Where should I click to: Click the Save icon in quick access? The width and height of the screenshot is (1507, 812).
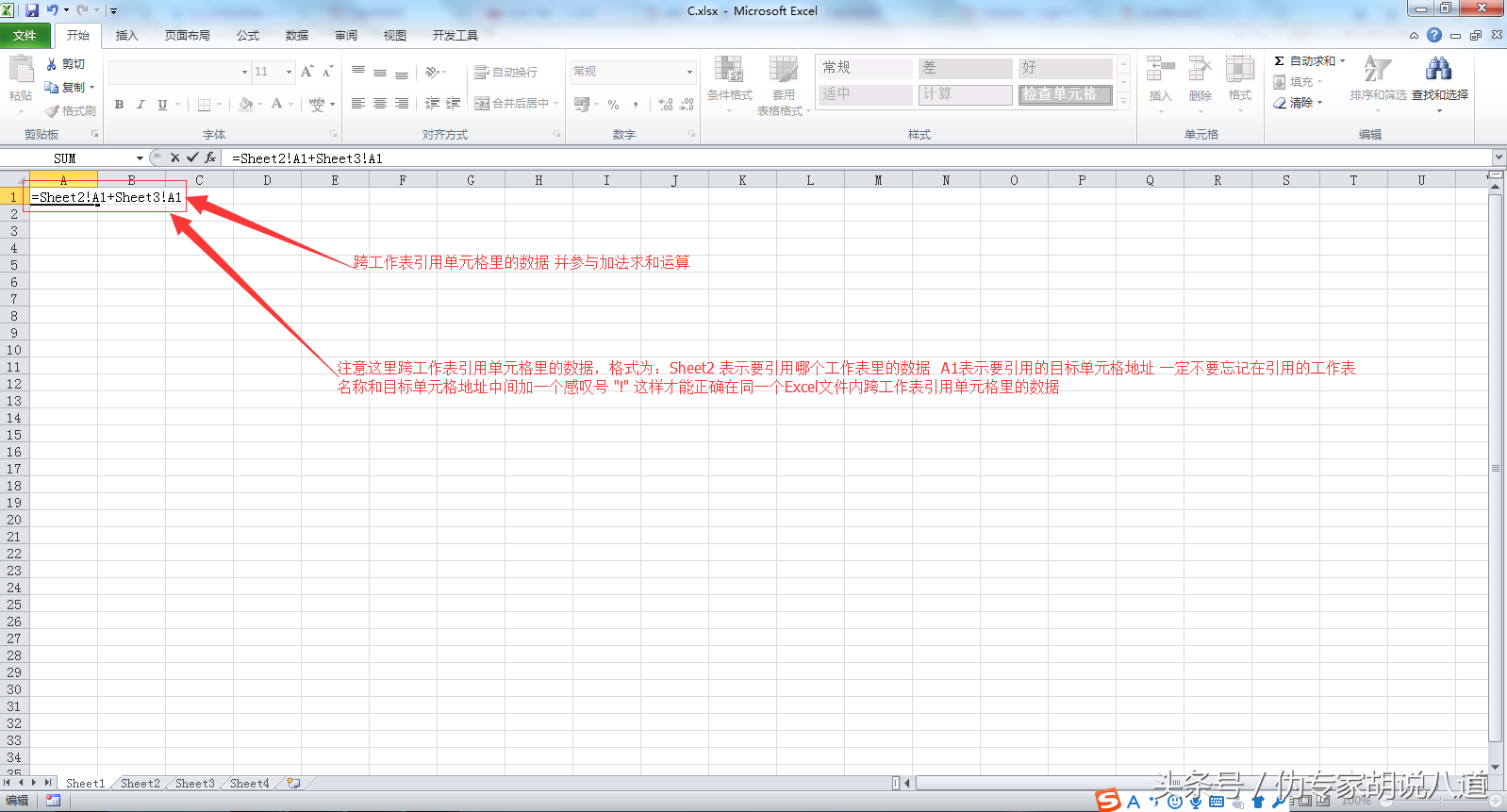[32, 10]
